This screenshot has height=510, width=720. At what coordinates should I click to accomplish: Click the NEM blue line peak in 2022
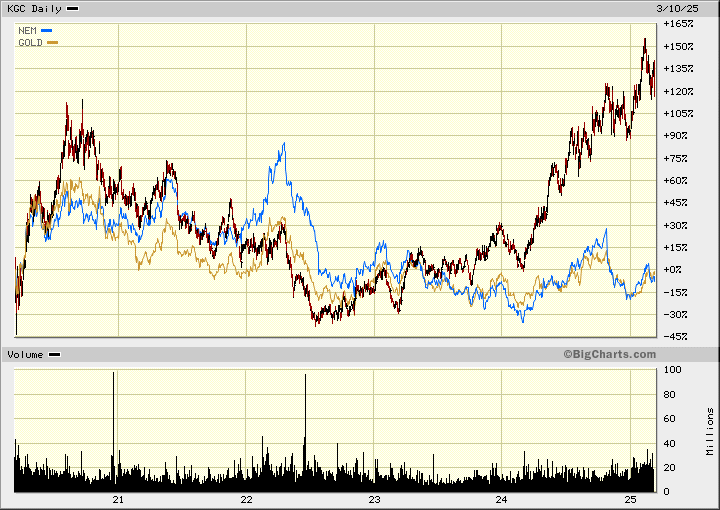tap(284, 144)
